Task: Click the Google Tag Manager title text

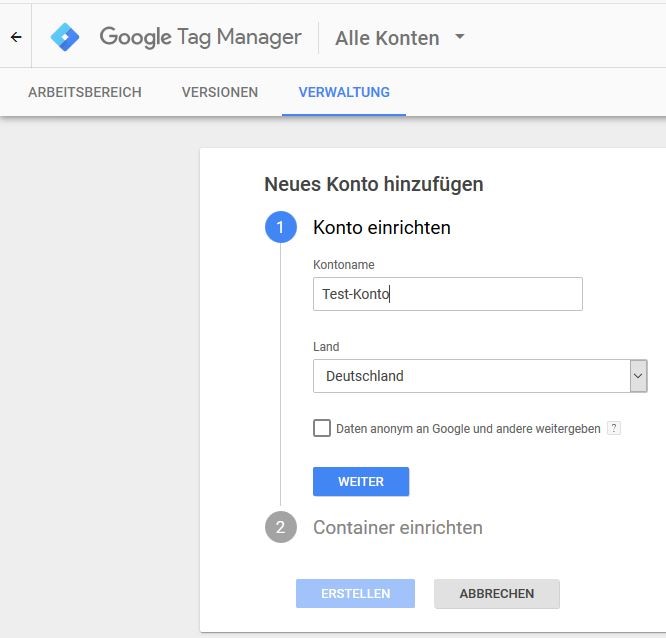Action: [x=200, y=37]
